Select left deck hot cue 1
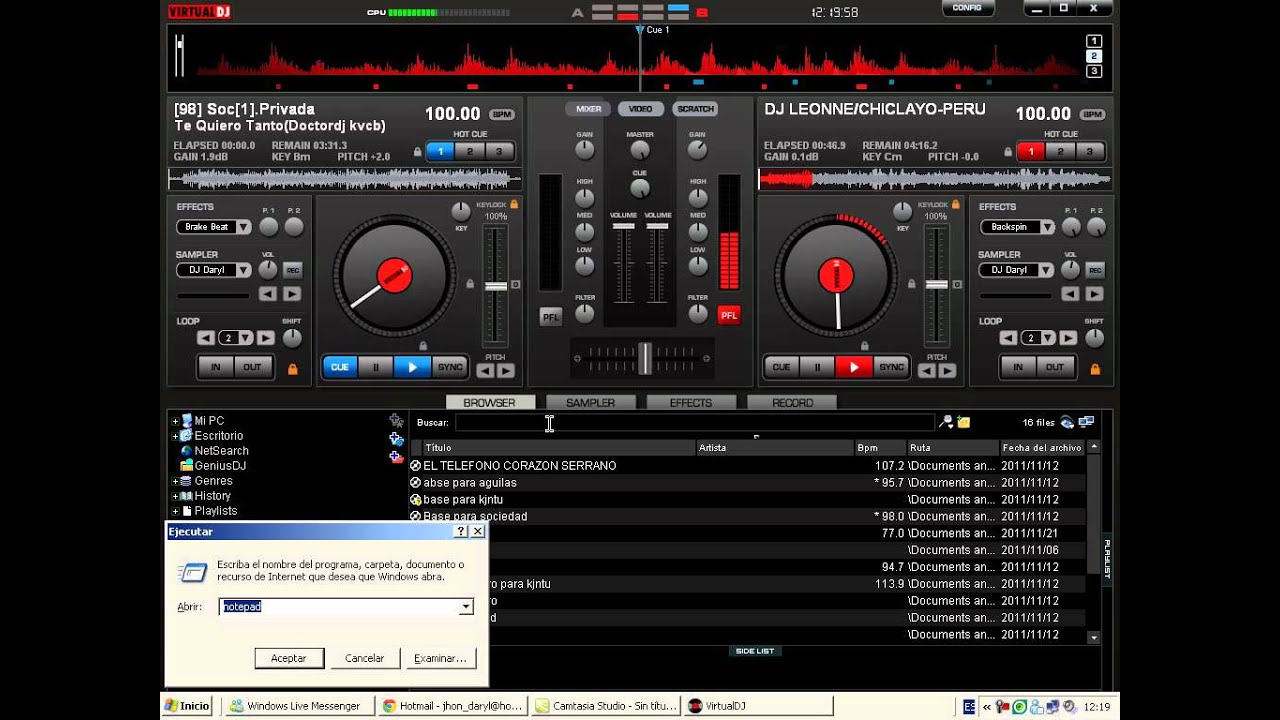 (x=440, y=152)
